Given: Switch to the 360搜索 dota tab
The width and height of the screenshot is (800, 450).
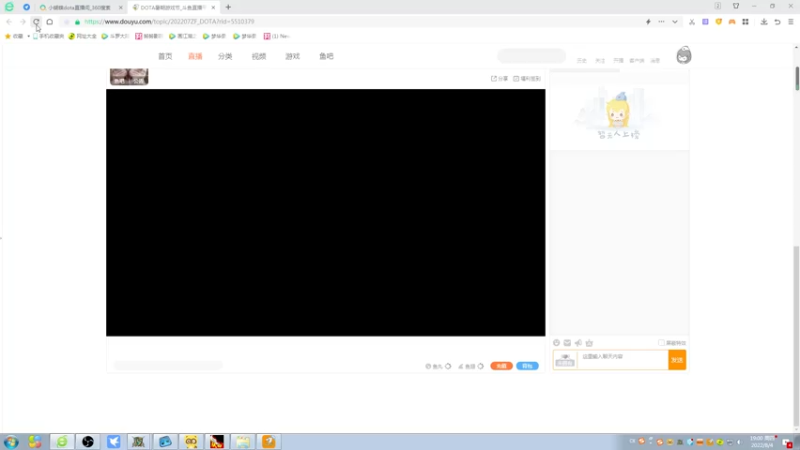Looking at the screenshot, I should click(79, 7).
